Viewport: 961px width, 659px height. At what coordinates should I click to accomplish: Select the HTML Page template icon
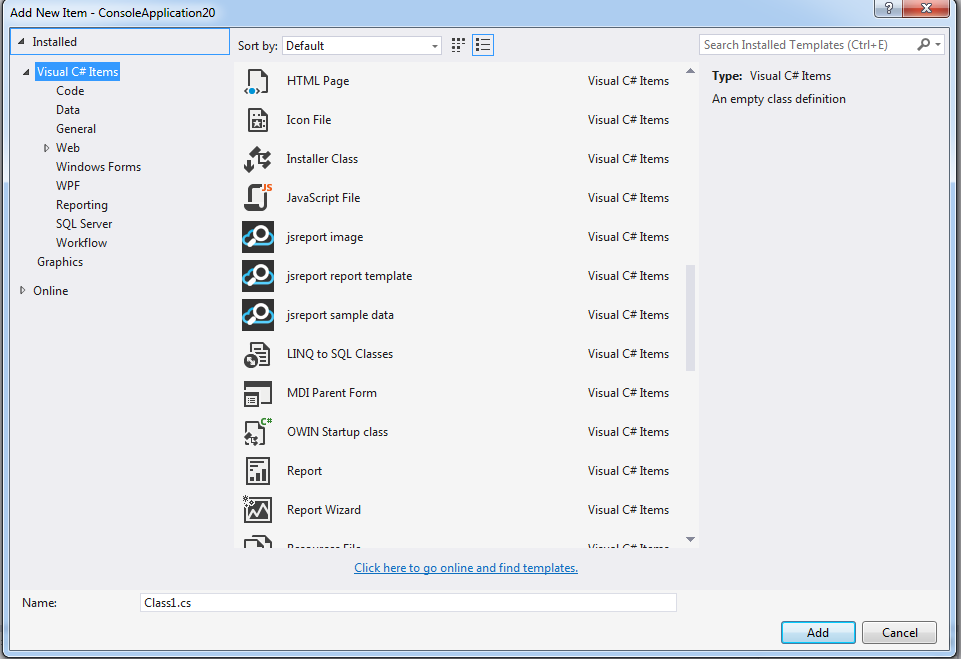(257, 81)
